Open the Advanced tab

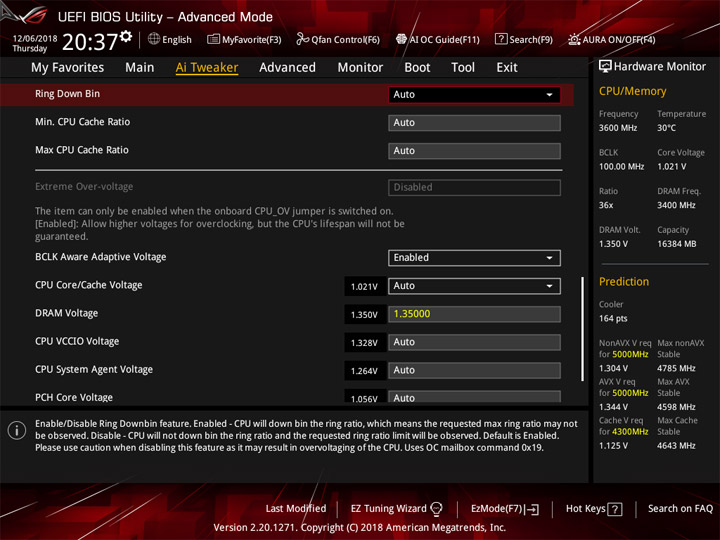pos(287,68)
